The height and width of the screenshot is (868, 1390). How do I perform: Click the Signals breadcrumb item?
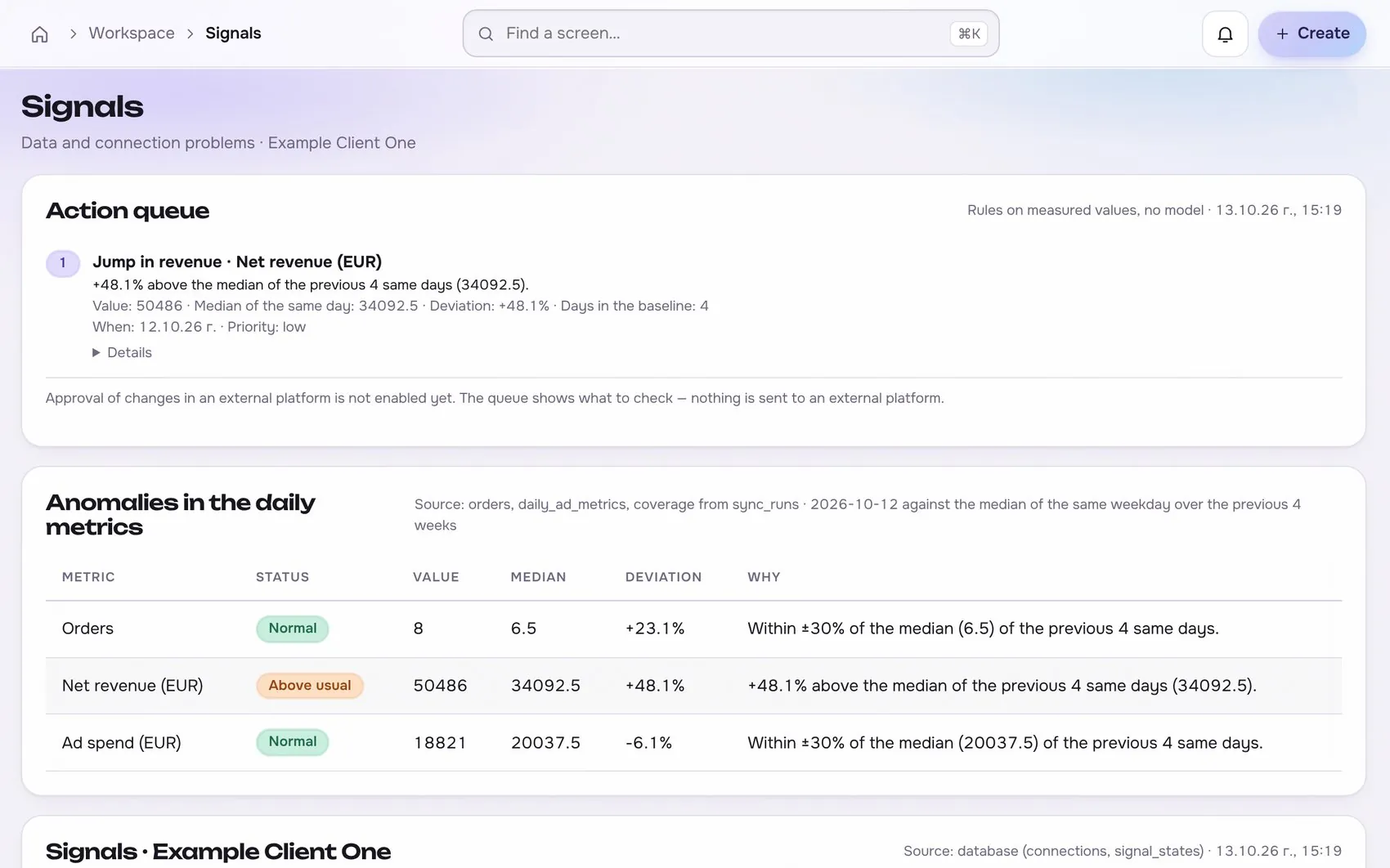[233, 34]
